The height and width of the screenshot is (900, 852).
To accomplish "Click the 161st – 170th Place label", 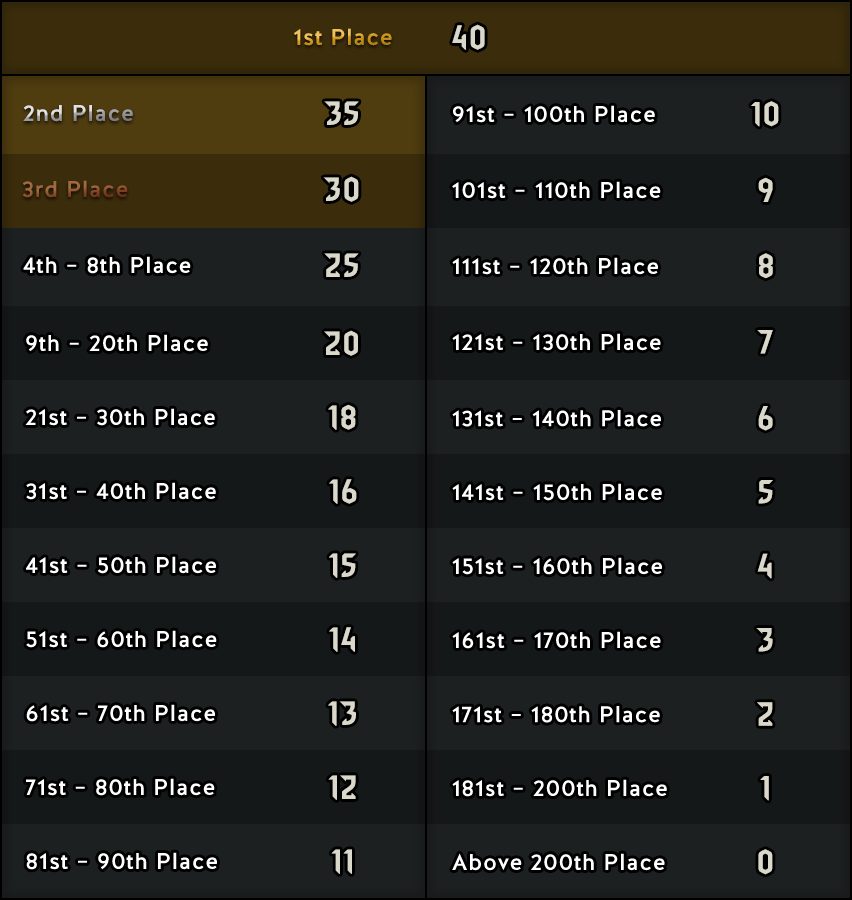I will 556,640.
